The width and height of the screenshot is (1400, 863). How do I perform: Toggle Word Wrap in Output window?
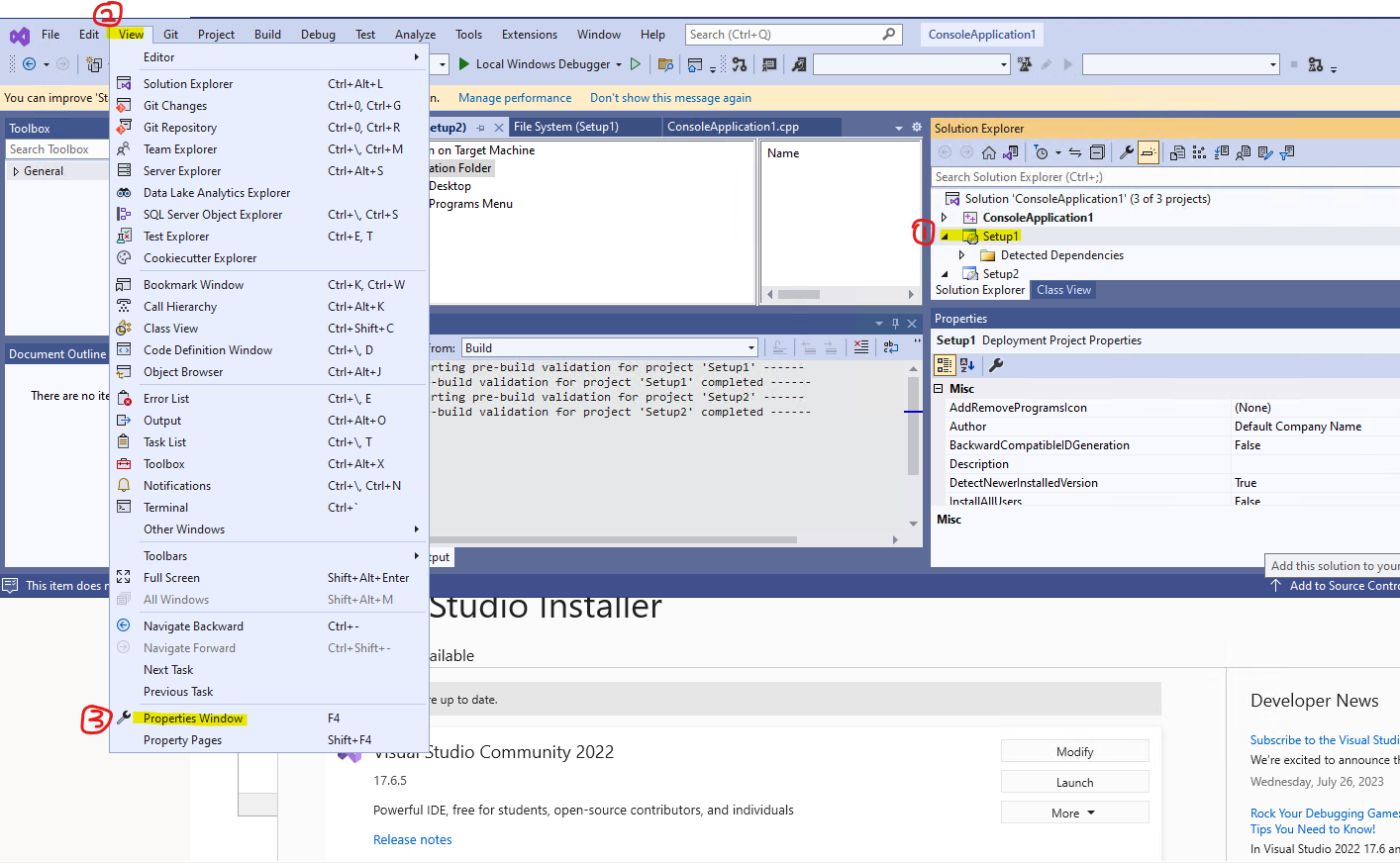891,347
